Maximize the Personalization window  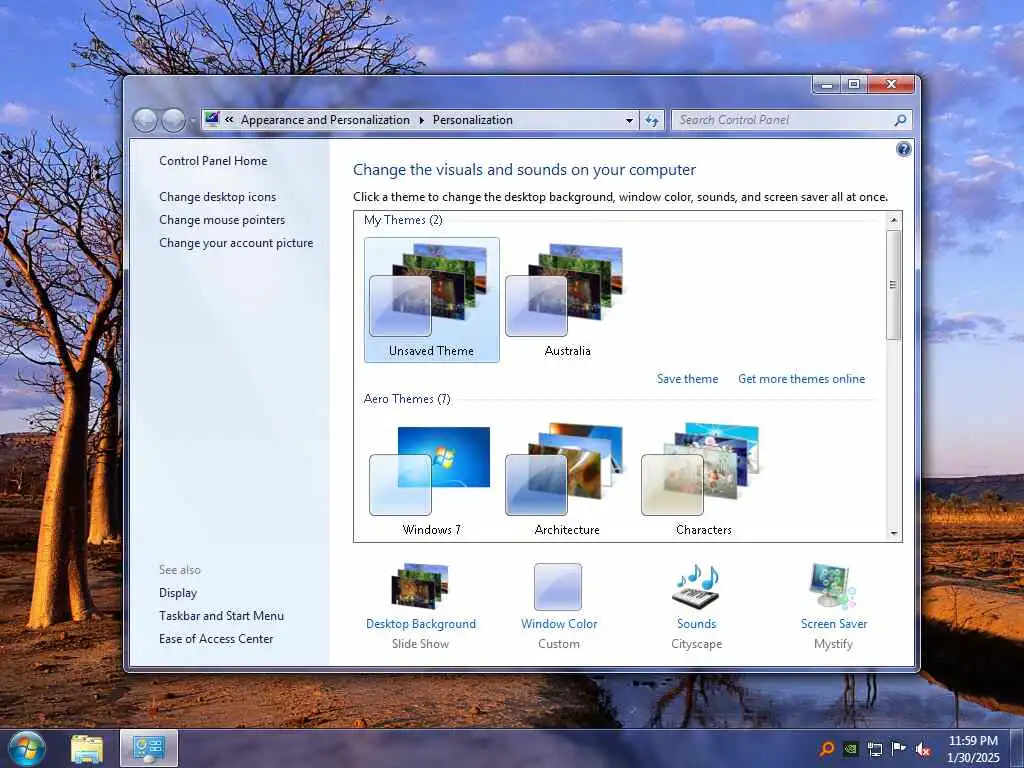pos(854,84)
